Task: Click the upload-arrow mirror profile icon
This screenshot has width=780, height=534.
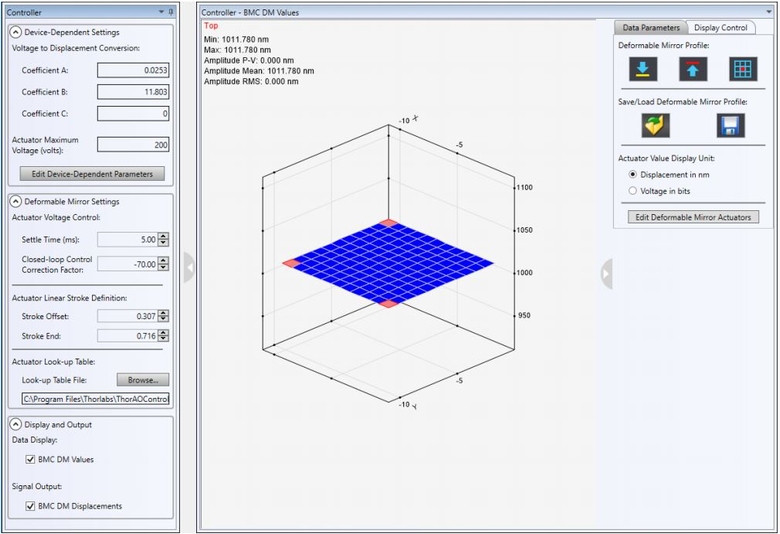Action: pos(693,69)
